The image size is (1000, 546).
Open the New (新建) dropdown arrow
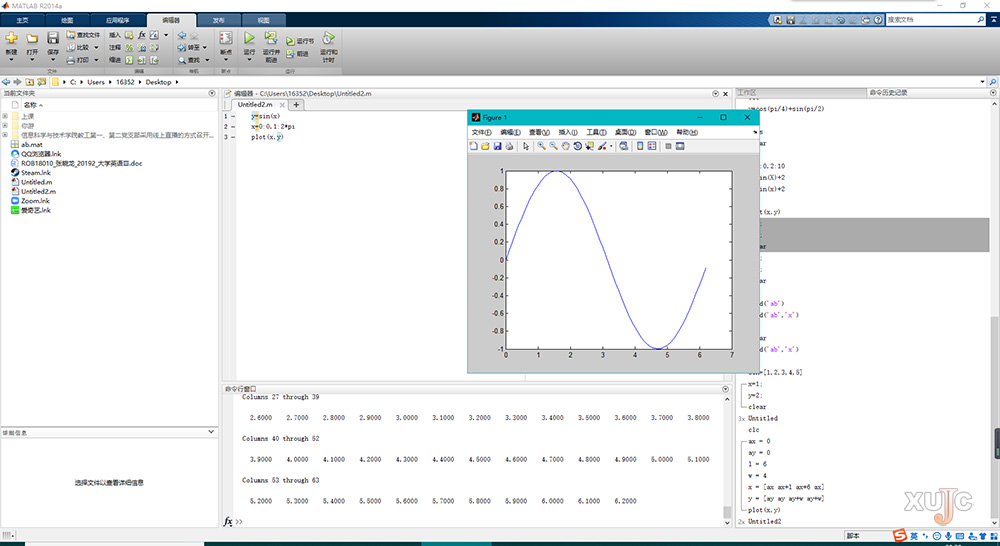click(x=12, y=60)
